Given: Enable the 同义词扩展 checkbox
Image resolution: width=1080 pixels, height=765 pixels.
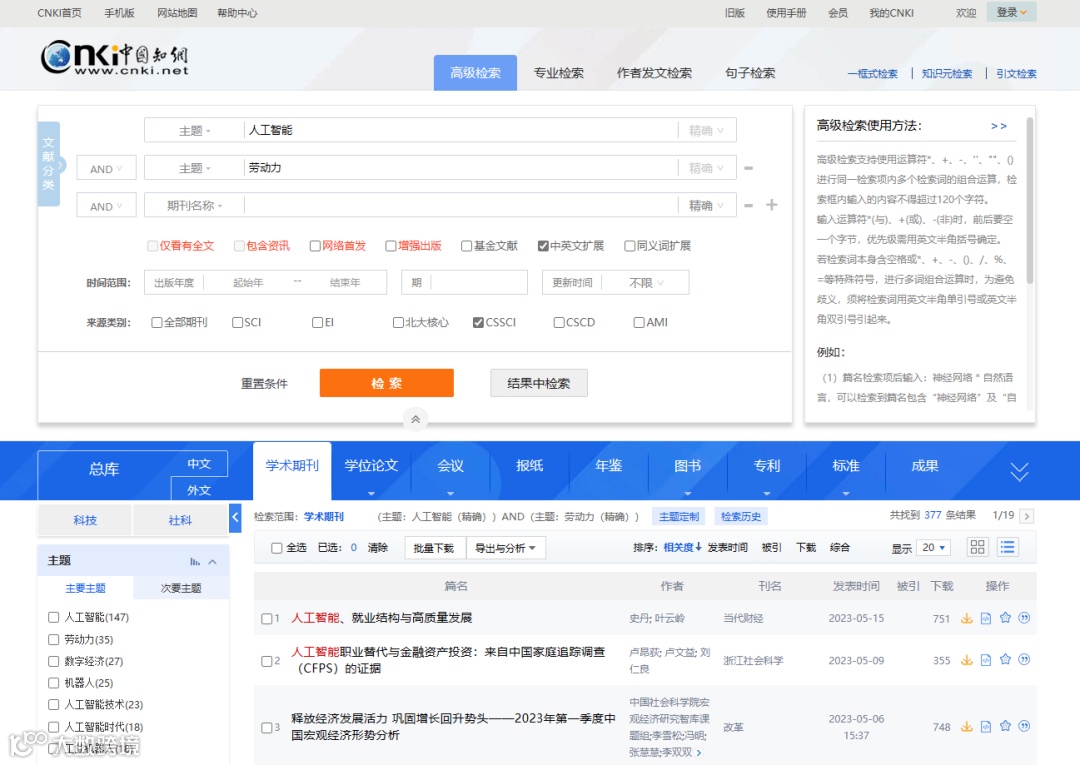Looking at the screenshot, I should (x=630, y=246).
